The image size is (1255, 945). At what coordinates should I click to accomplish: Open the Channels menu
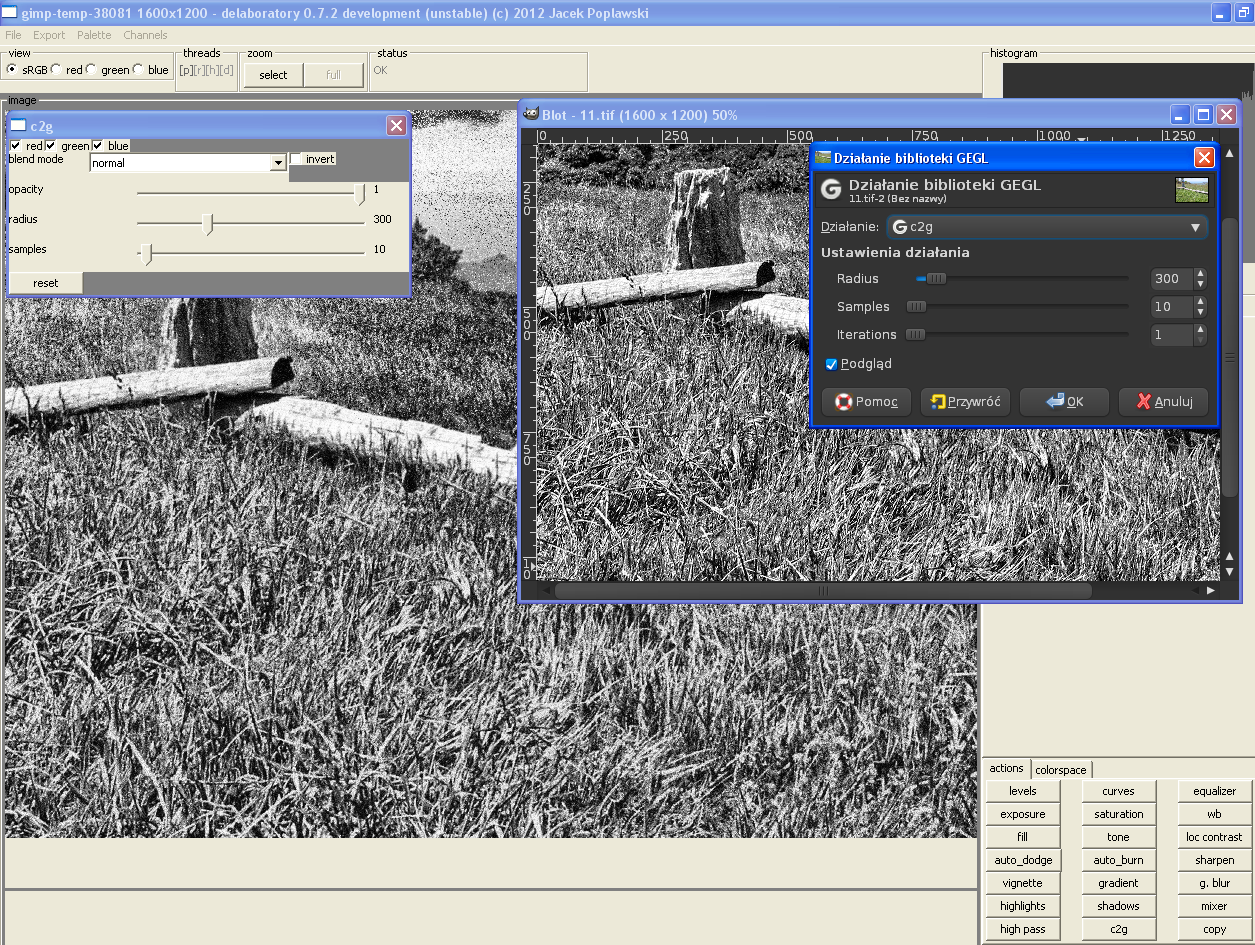[x=145, y=35]
